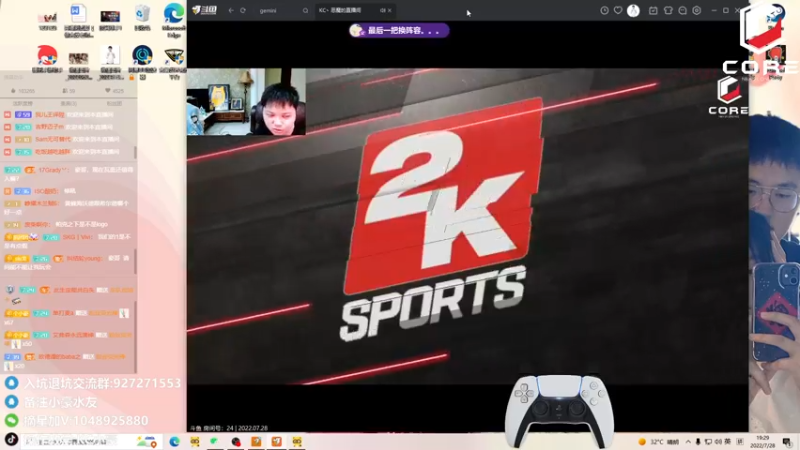This screenshot has height=450, width=800.
Task: Click the streamer webcam overlay
Action: click(246, 102)
